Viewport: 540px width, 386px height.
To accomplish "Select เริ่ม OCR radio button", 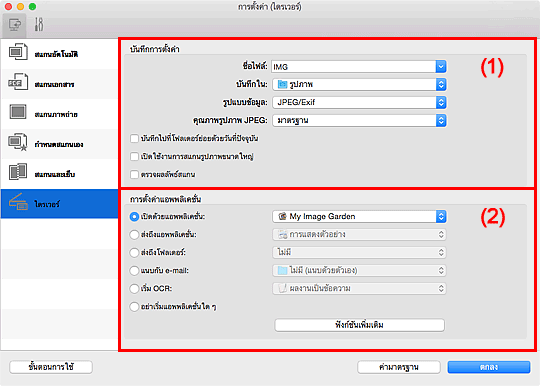I will pyautogui.click(x=134, y=288).
